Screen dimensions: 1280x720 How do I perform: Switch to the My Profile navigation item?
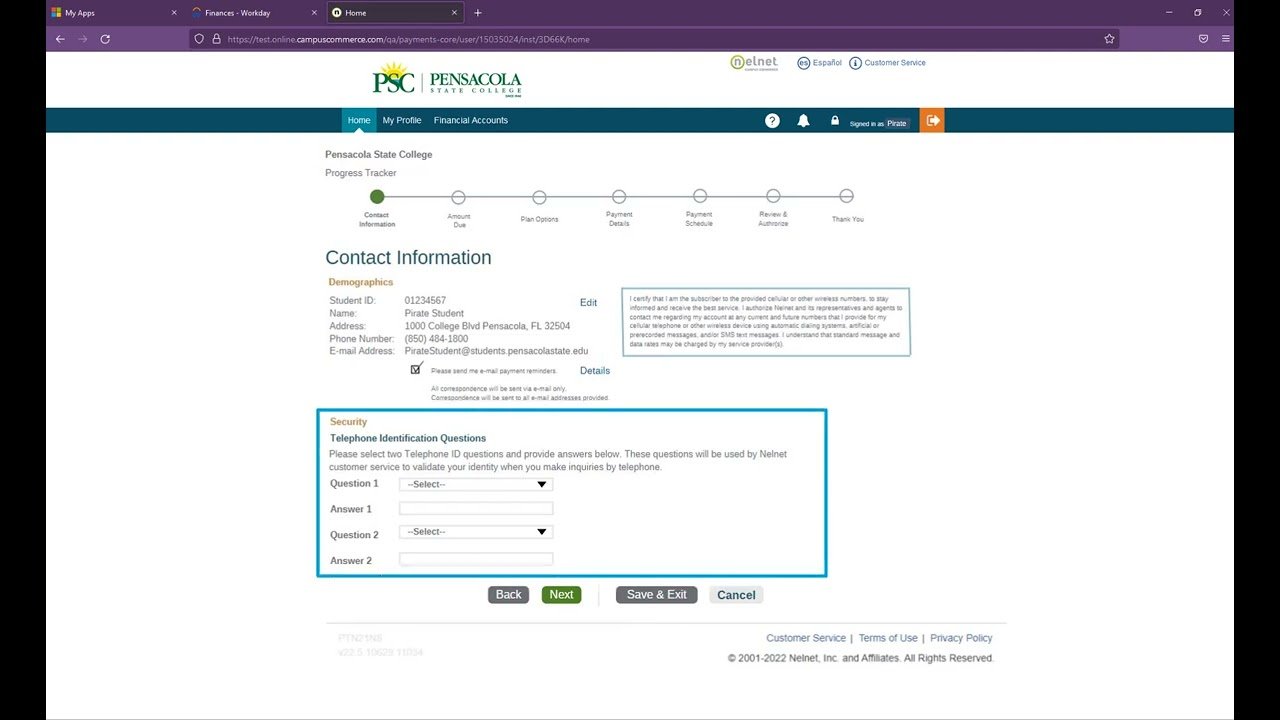(401, 120)
